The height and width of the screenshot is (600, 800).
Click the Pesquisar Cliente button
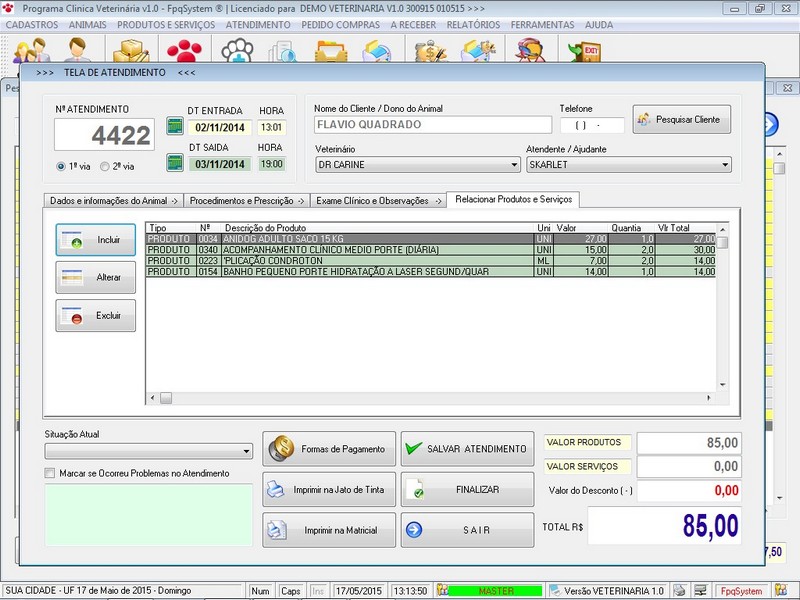click(682, 120)
